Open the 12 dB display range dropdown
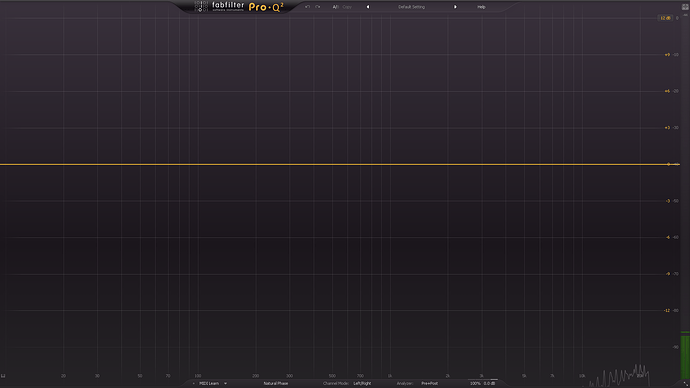Image resolution: width=690 pixels, height=388 pixels. pyautogui.click(x=665, y=18)
